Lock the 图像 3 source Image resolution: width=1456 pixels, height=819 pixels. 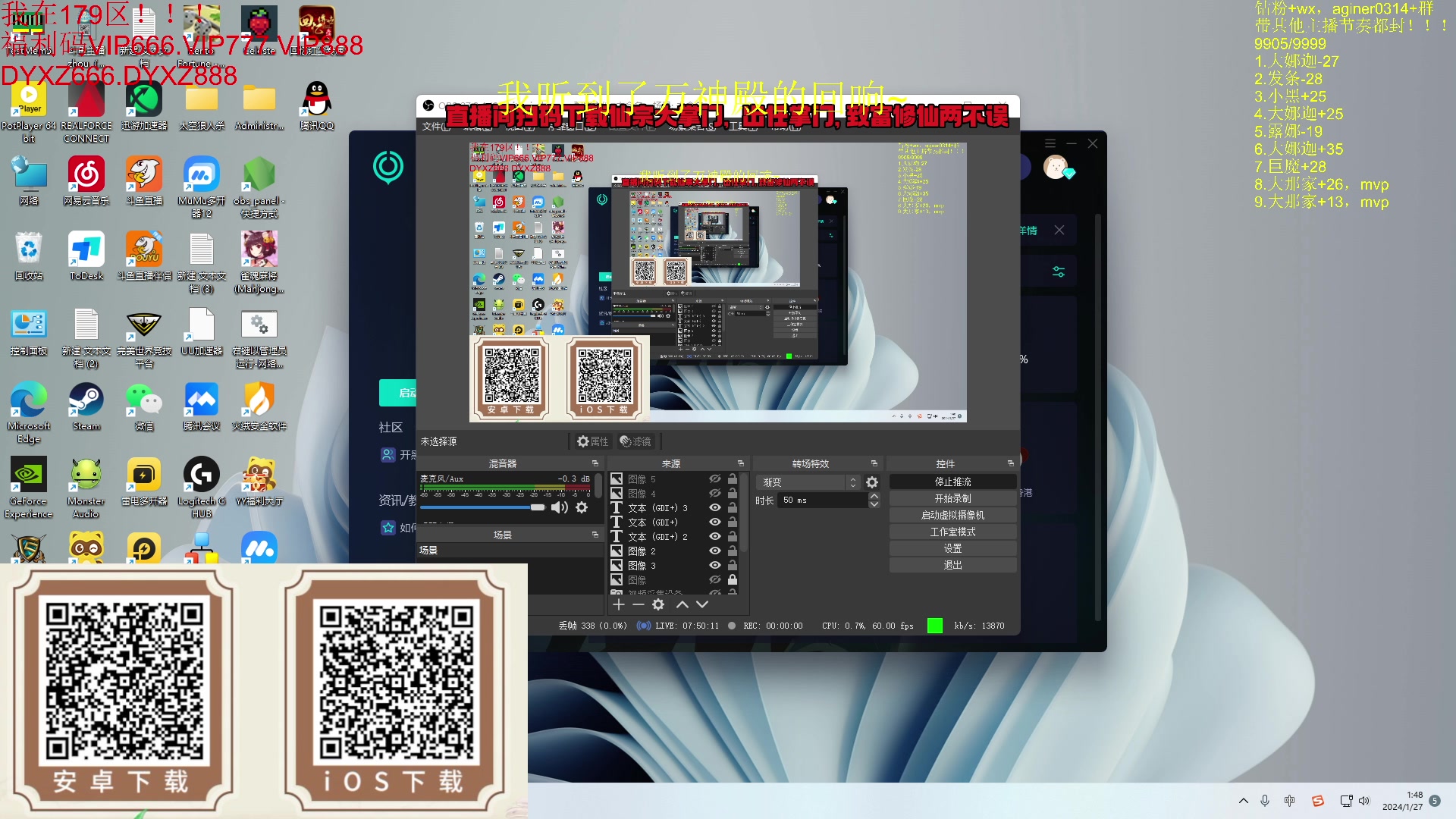[x=733, y=566]
